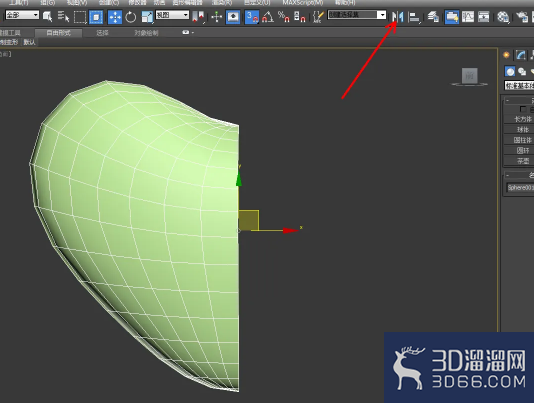Toggle Keyboard Shortcut Override icon

click(233, 17)
